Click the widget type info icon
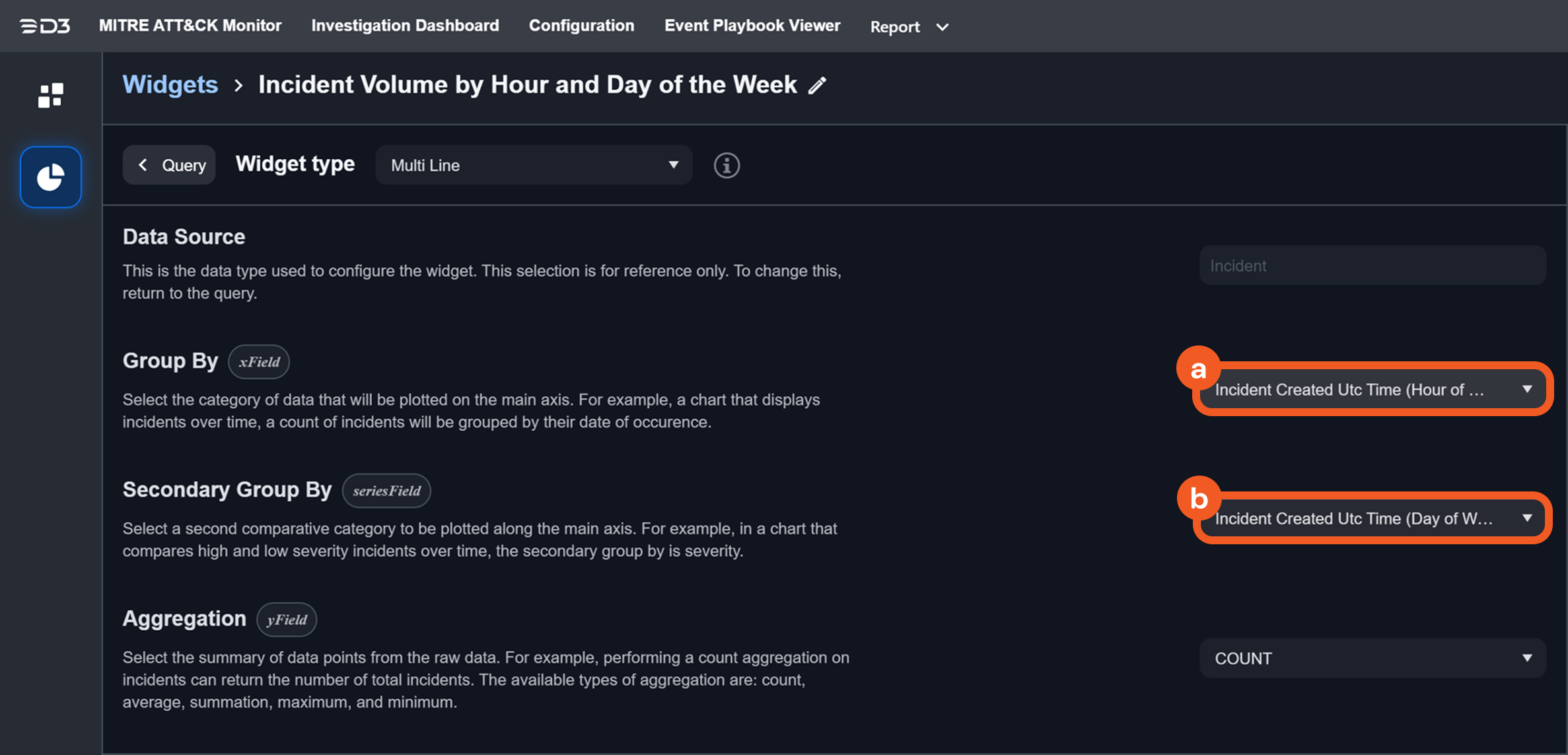This screenshot has width=1568, height=755. click(727, 165)
